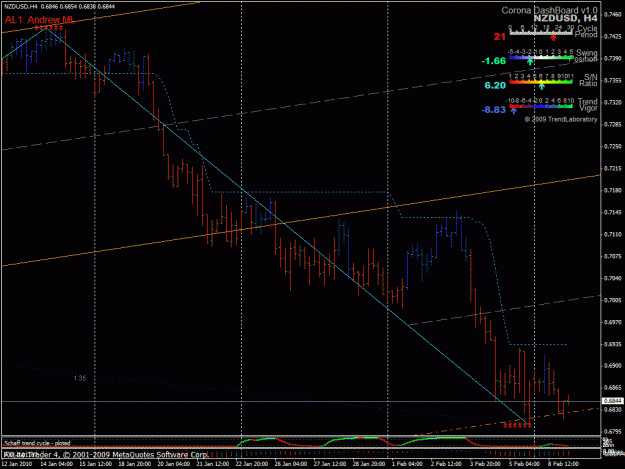Click the red Cycle Period gauge arrow
The height and width of the screenshot is (469, 625).
point(553,38)
